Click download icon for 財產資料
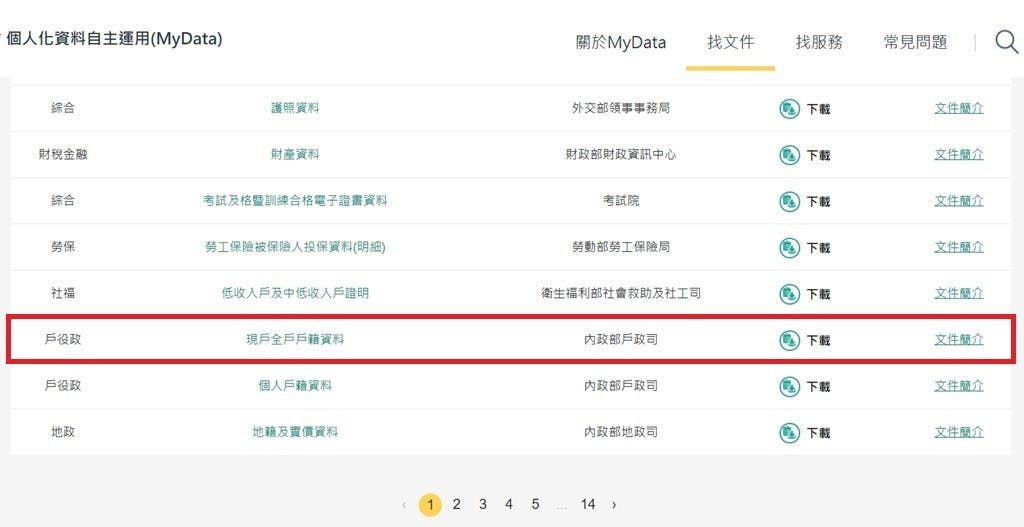Viewport: 1024px width, 527px height. [789, 155]
